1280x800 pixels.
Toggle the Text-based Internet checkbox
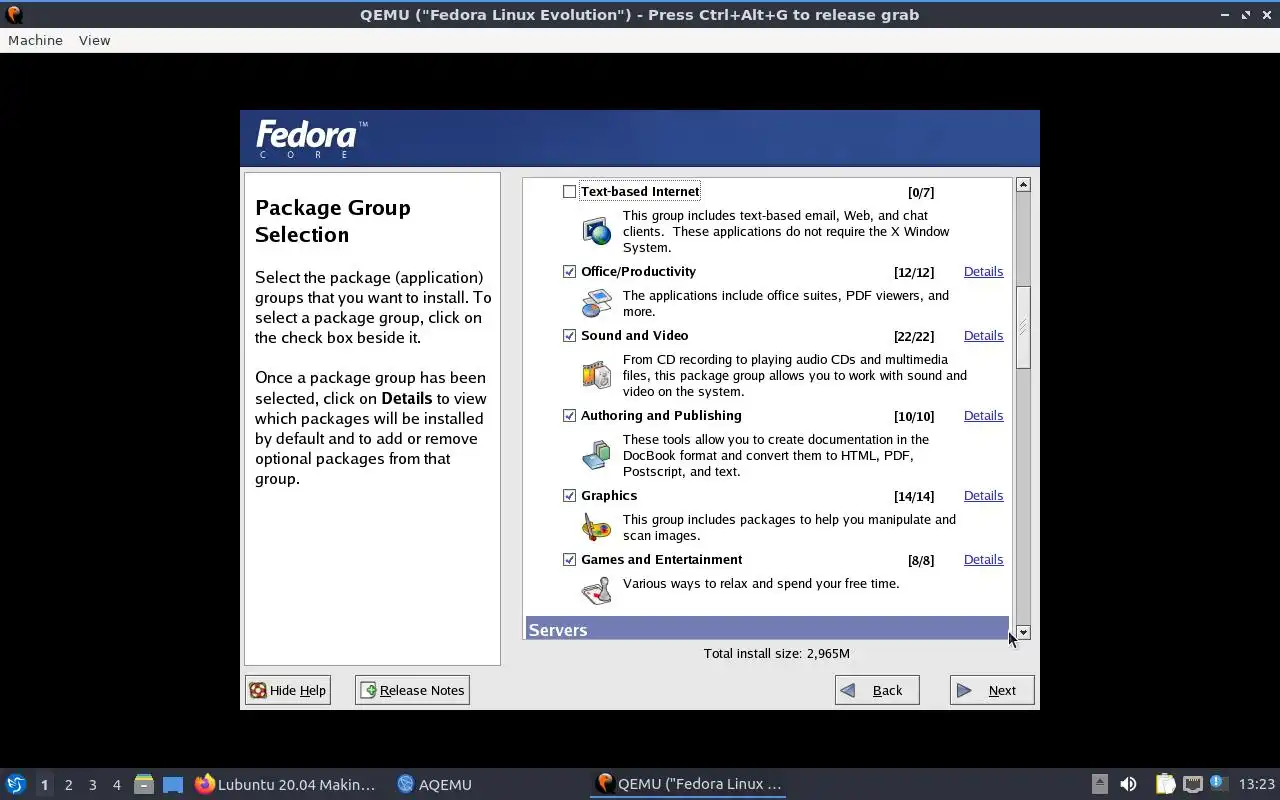click(569, 191)
